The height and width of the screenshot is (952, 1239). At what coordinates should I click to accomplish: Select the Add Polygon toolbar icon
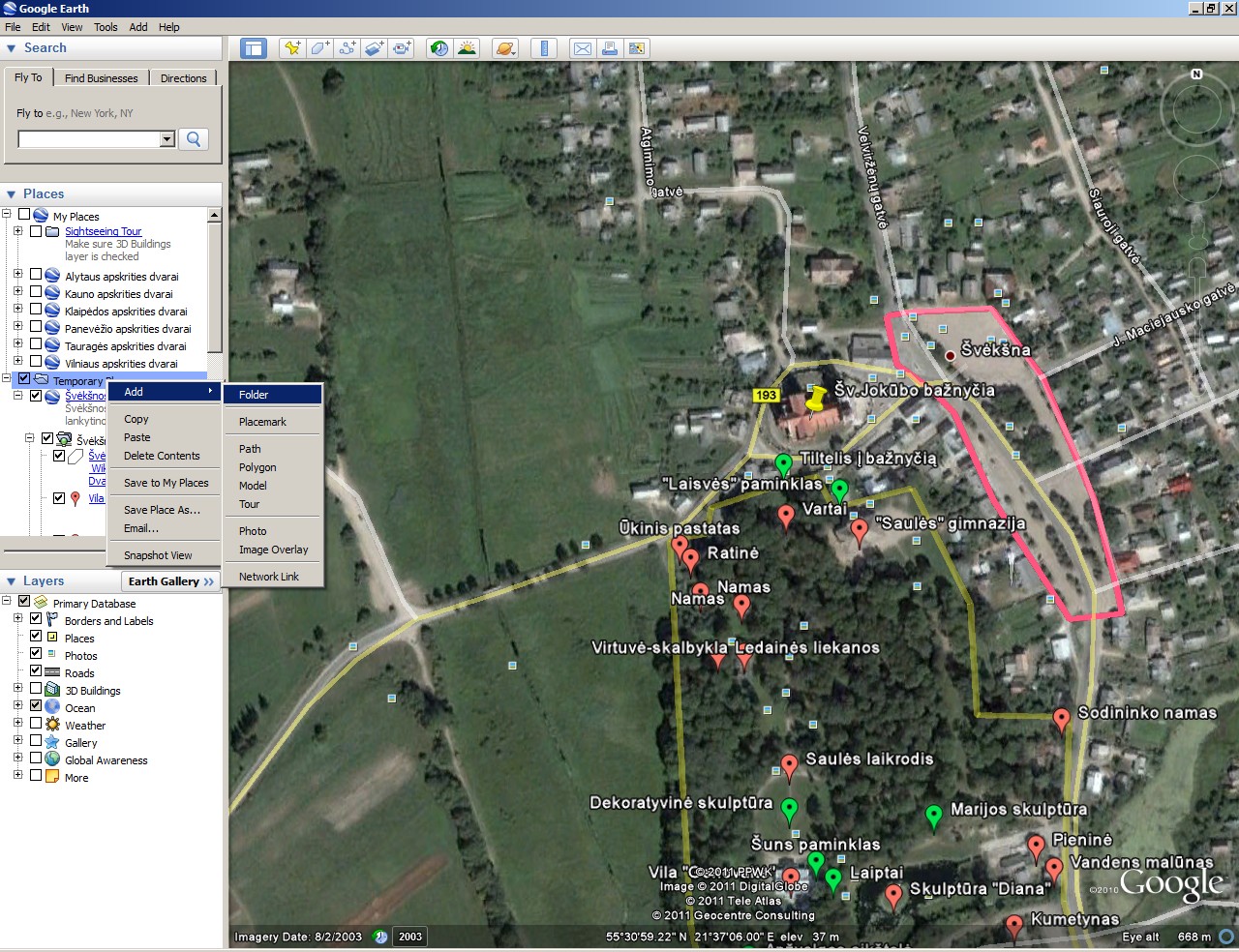[319, 48]
